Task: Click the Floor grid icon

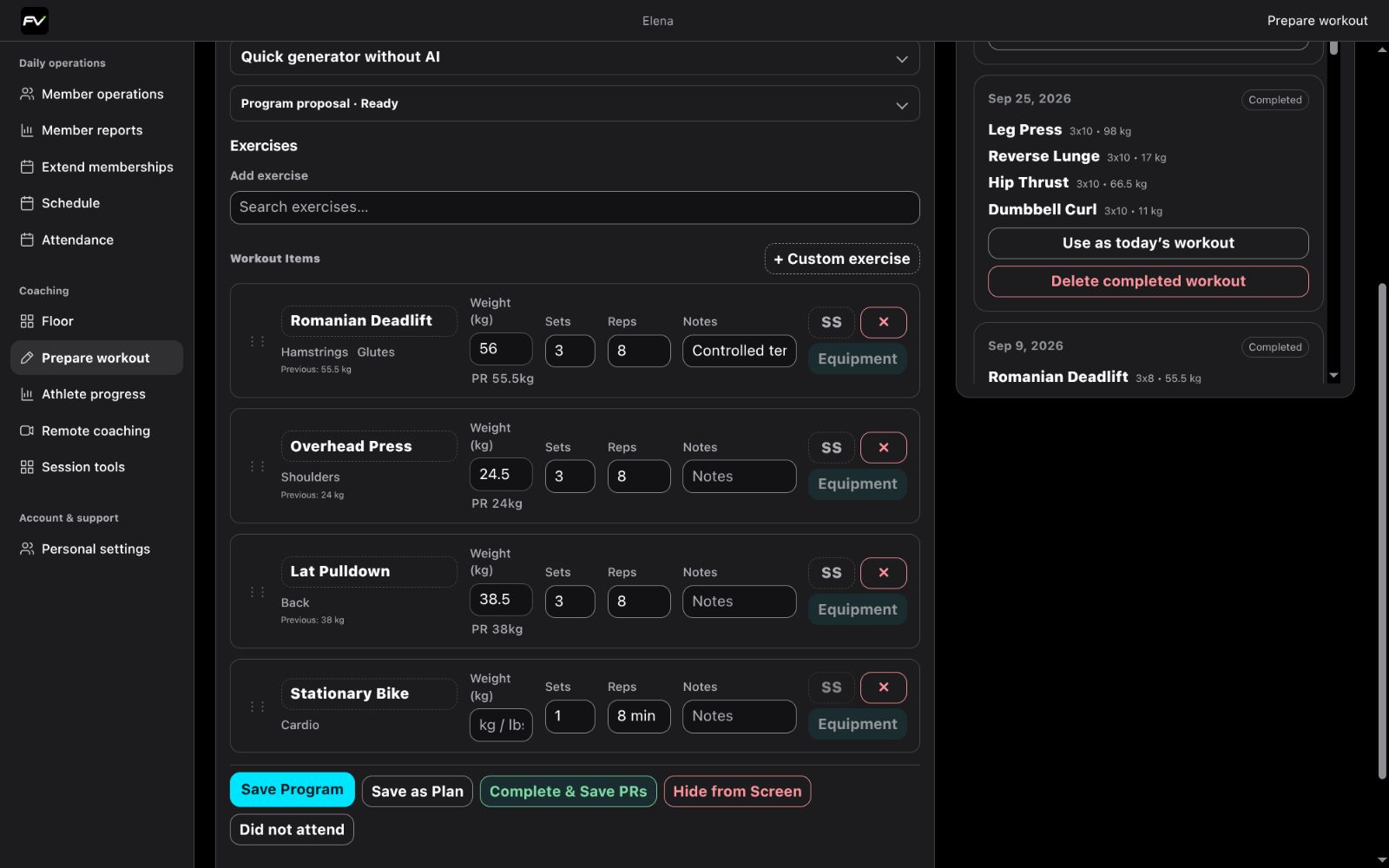Action: [x=27, y=321]
